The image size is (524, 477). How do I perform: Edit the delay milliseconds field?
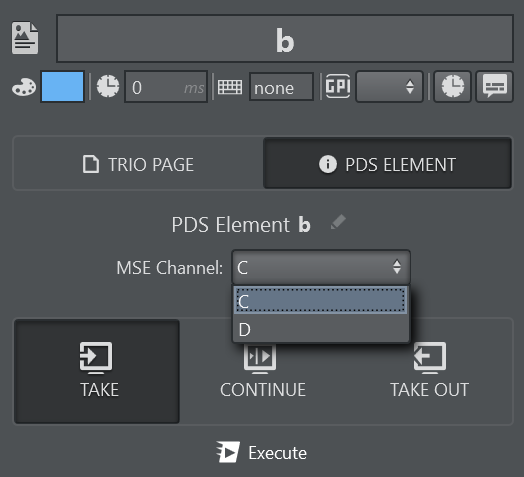coord(166,87)
